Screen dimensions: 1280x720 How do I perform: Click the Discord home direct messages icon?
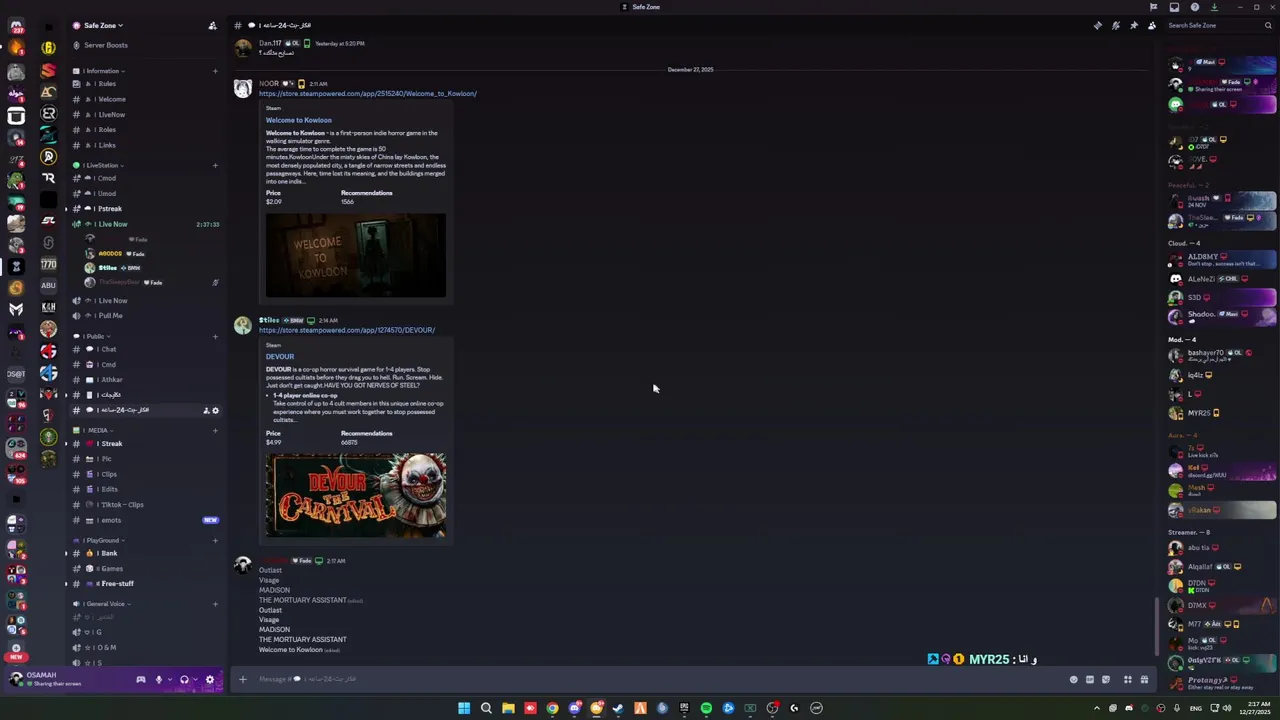[16, 27]
